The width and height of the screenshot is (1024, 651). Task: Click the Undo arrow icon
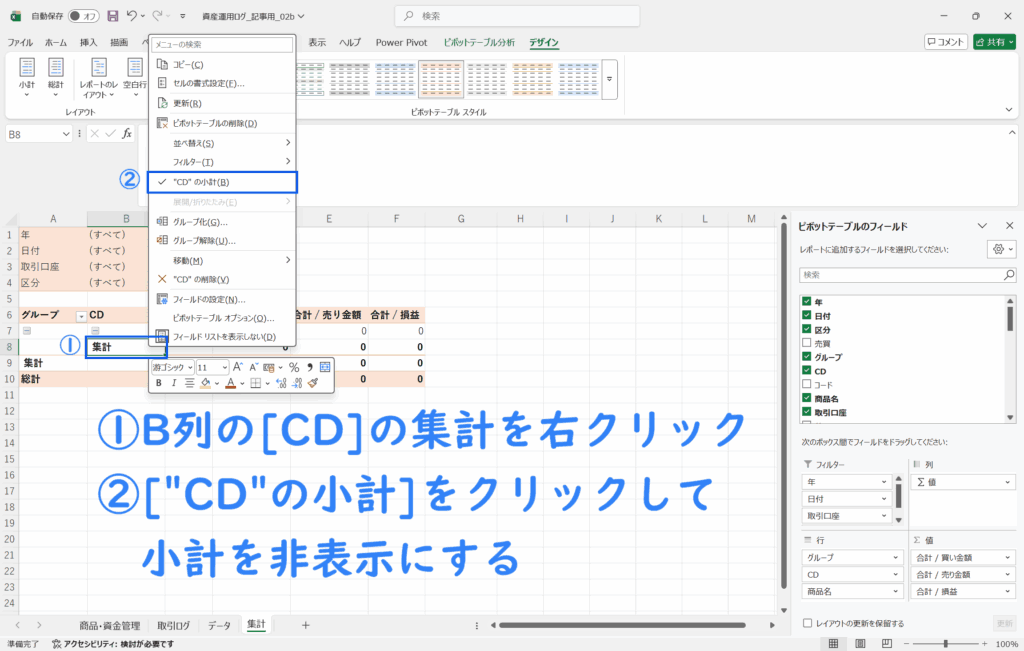[133, 17]
